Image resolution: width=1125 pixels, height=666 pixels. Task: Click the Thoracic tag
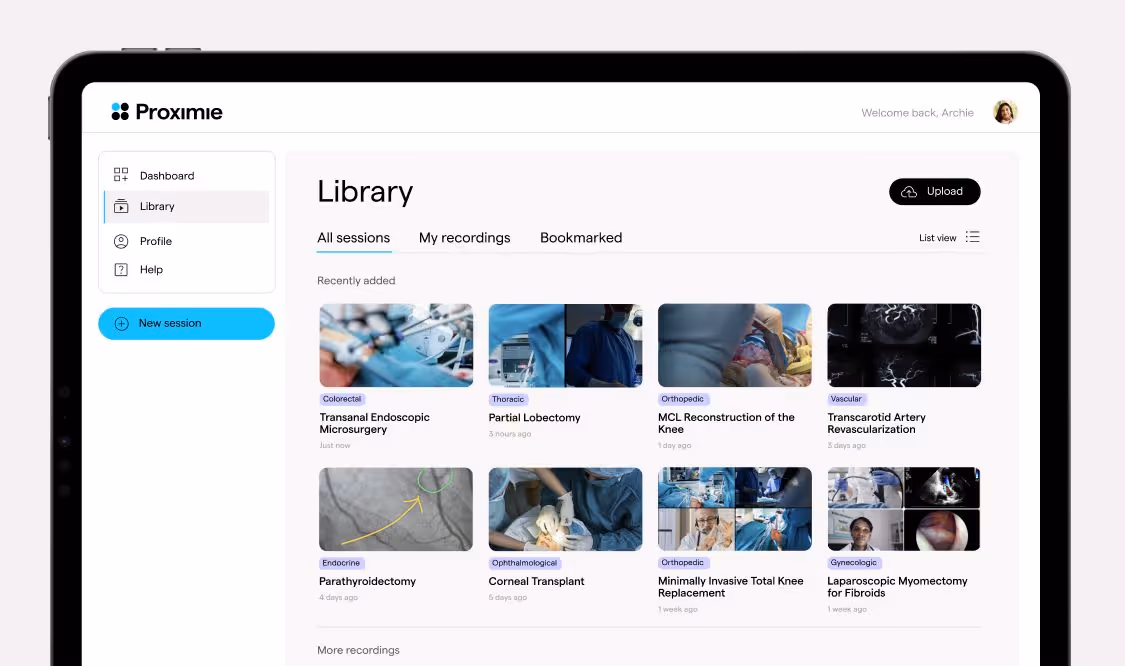pos(508,399)
